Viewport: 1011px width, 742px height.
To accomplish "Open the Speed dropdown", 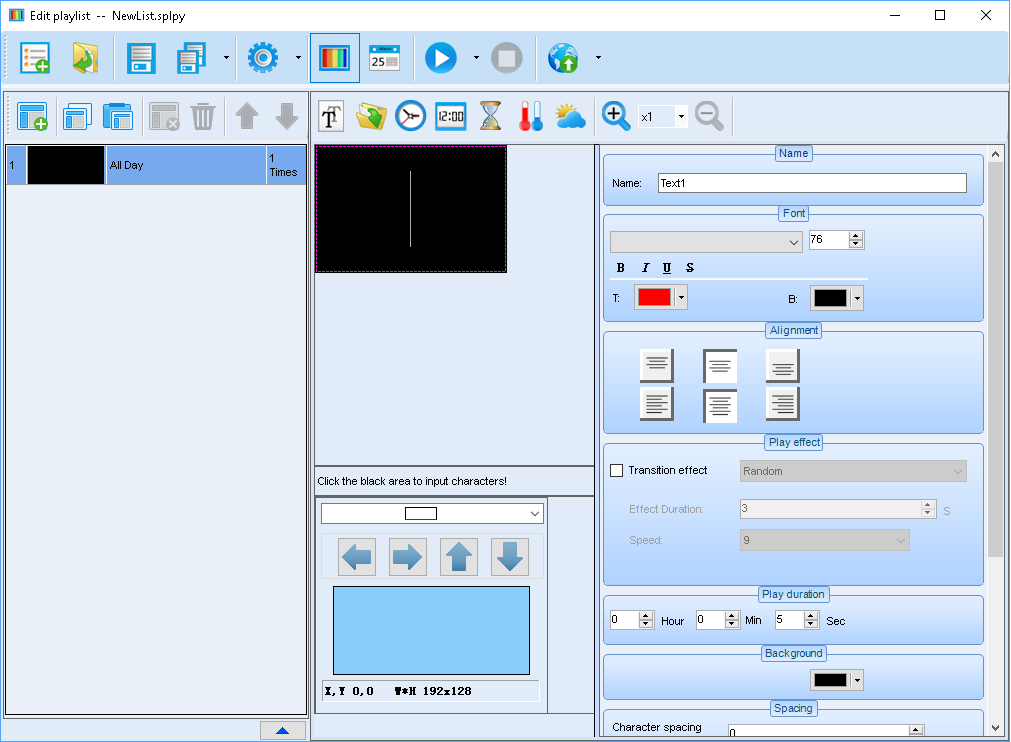I will pyautogui.click(x=825, y=540).
